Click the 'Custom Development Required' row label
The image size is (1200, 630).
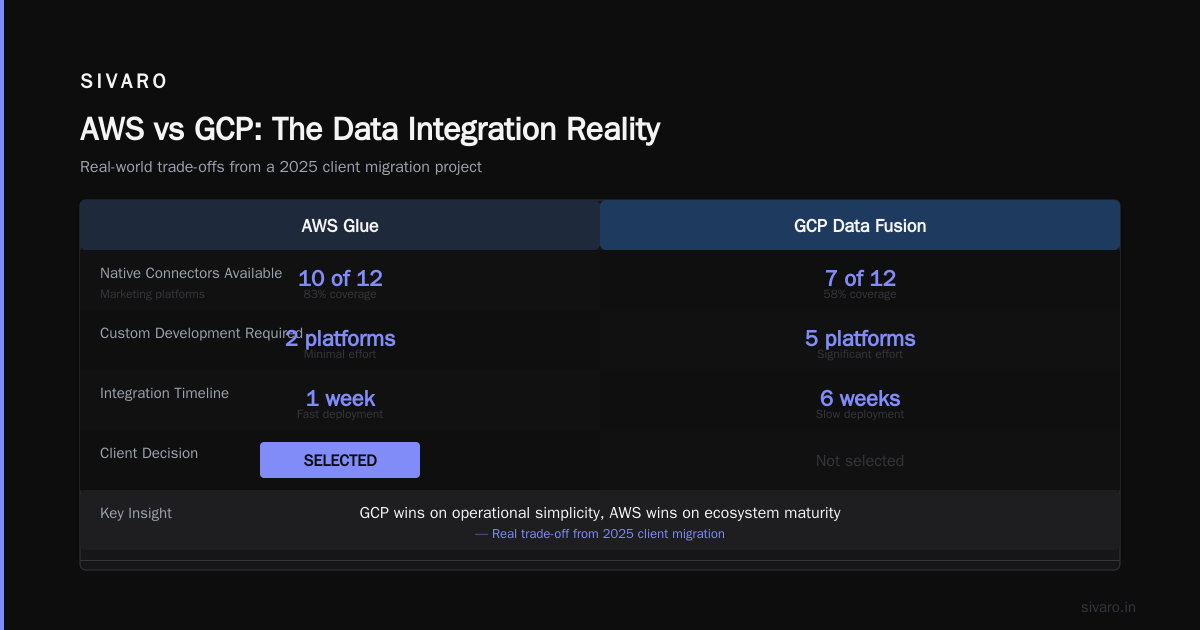201,333
